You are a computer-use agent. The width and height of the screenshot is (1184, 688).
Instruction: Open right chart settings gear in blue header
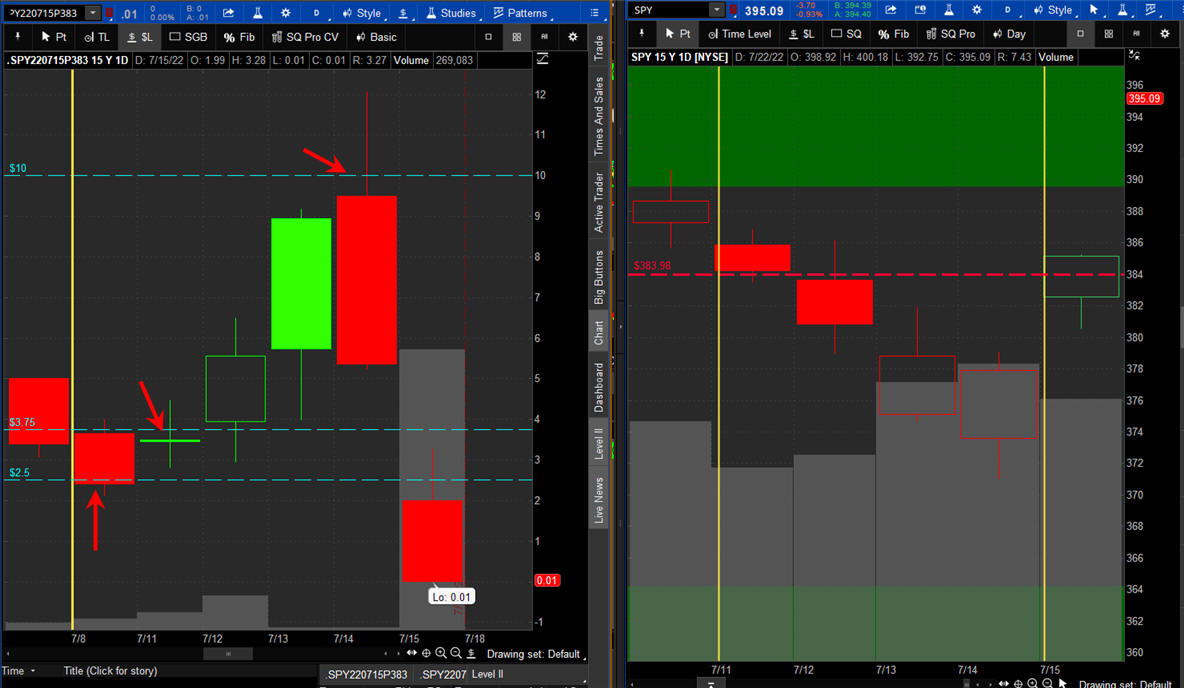point(977,10)
